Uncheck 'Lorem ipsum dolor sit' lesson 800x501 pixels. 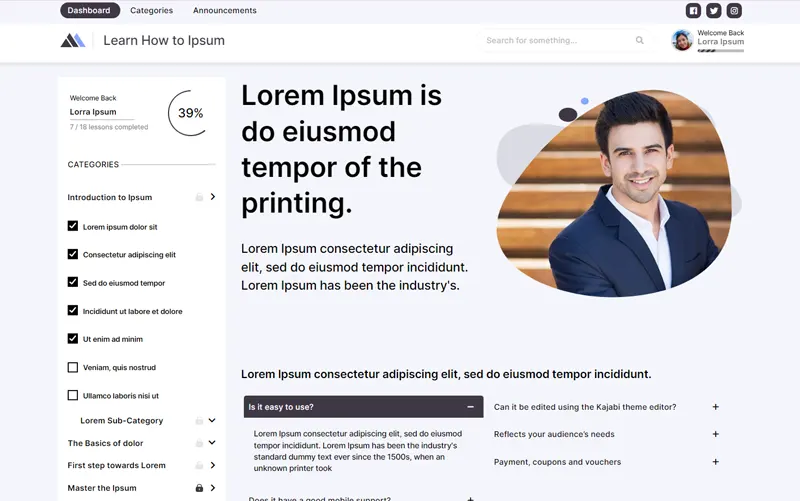point(73,226)
